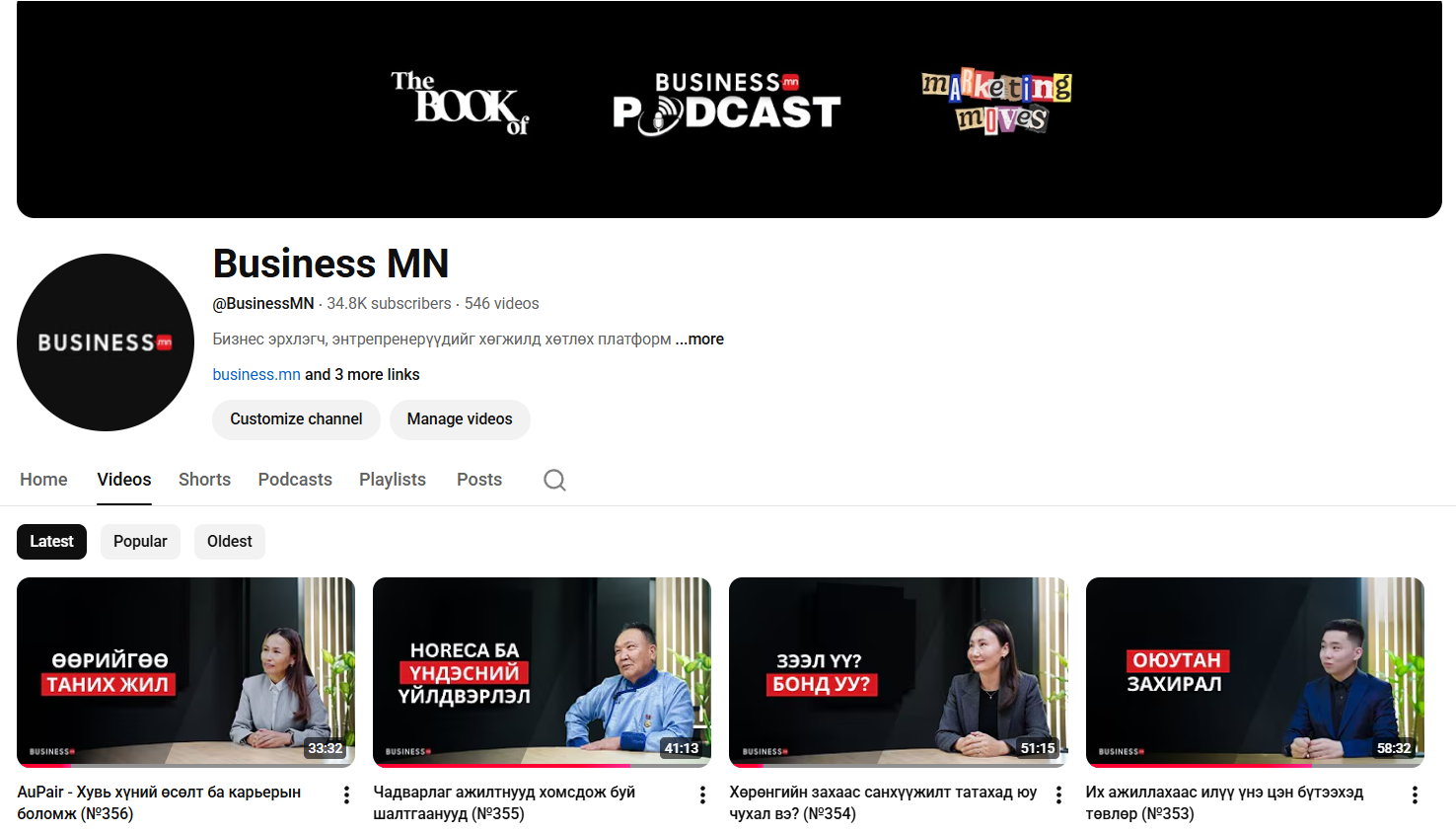Open more actions for video №354
This screenshot has width=1456, height=832.
point(1058,794)
